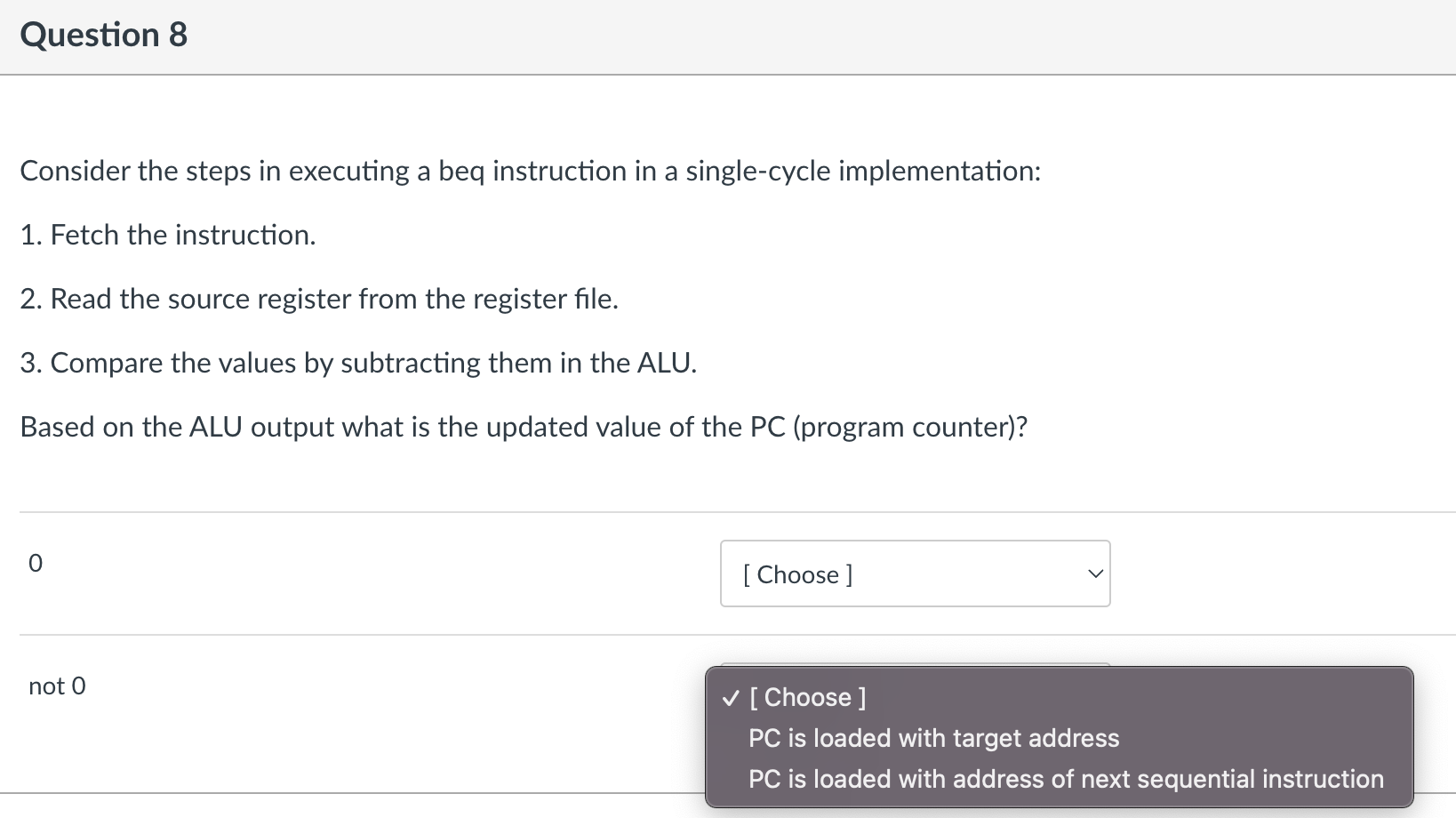This screenshot has height=818, width=1456.
Task: Click step 1 'Fetch the instruction' text
Action: (167, 235)
